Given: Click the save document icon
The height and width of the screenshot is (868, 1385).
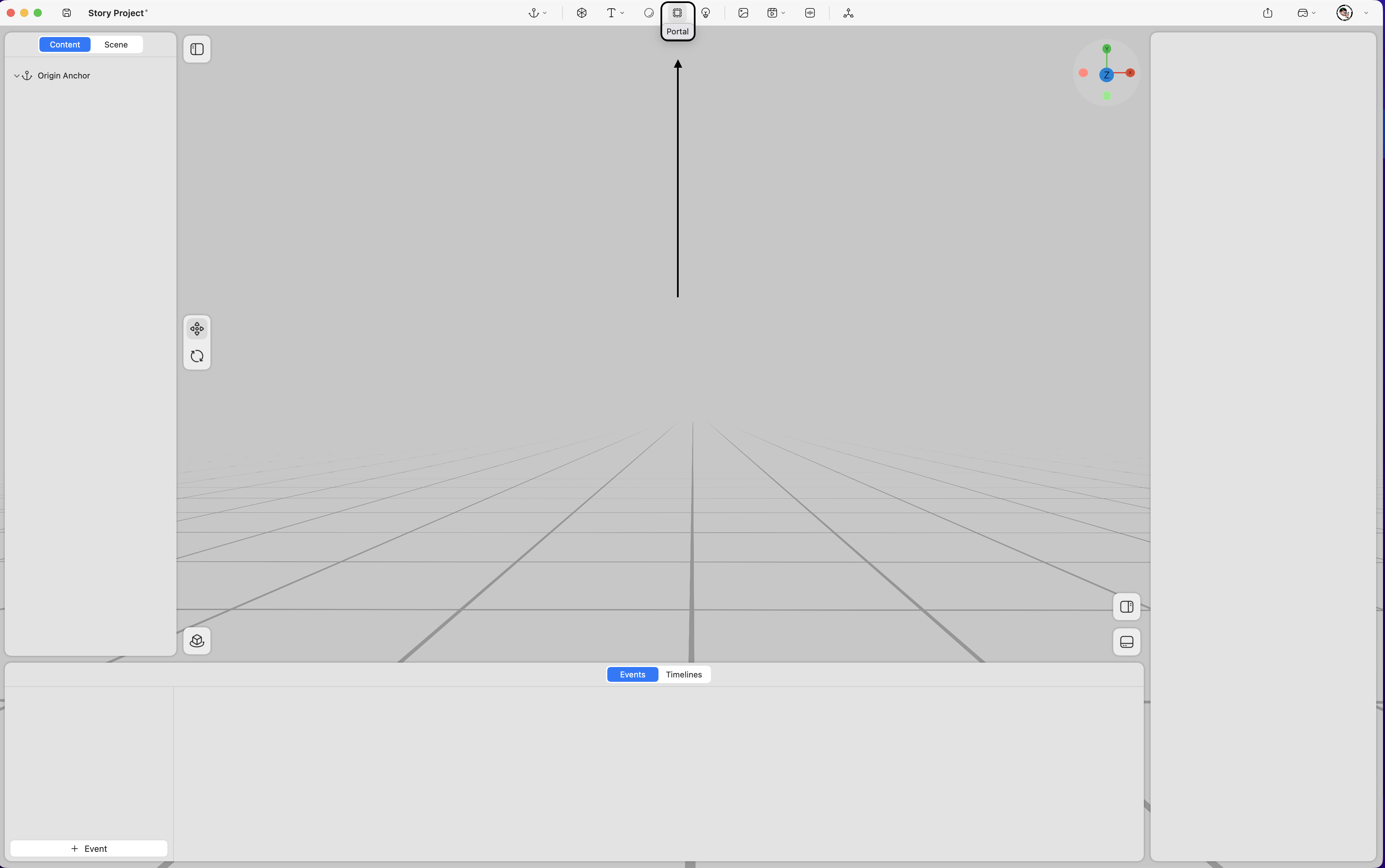Looking at the screenshot, I should click(x=67, y=13).
